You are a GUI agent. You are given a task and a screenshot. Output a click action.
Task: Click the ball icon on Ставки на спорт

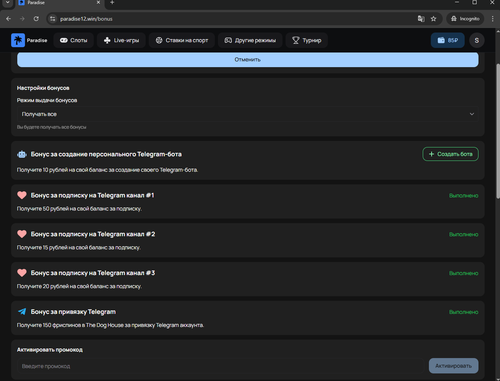coord(159,40)
